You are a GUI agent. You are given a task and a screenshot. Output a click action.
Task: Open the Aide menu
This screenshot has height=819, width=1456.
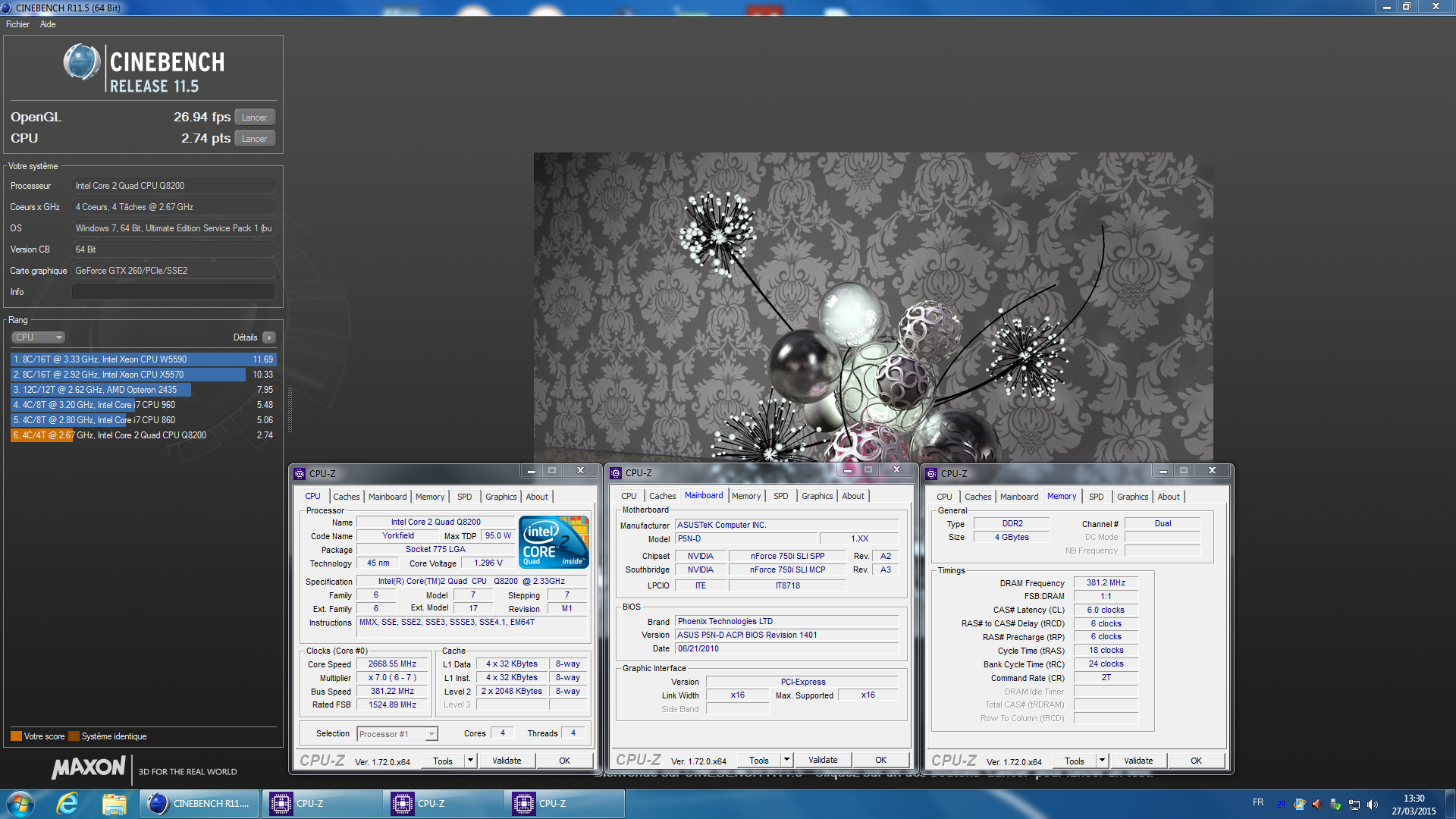click(48, 24)
